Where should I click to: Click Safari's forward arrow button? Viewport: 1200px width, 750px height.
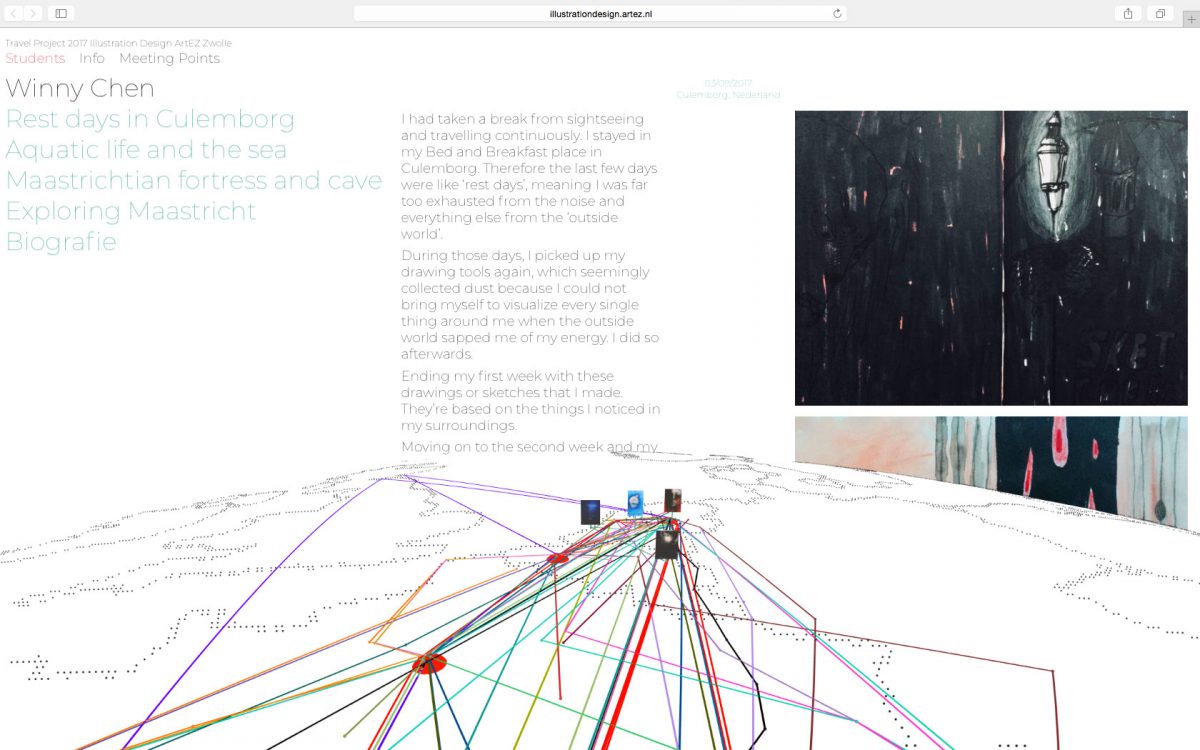point(33,13)
